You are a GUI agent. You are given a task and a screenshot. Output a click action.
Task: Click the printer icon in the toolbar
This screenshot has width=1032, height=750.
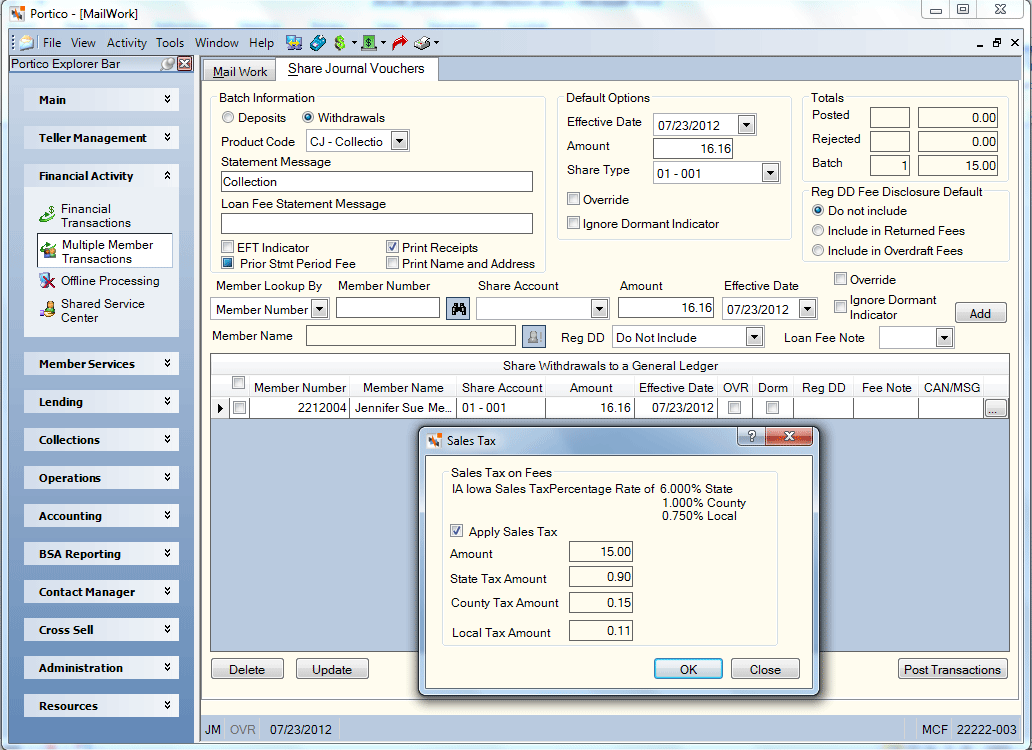point(422,43)
